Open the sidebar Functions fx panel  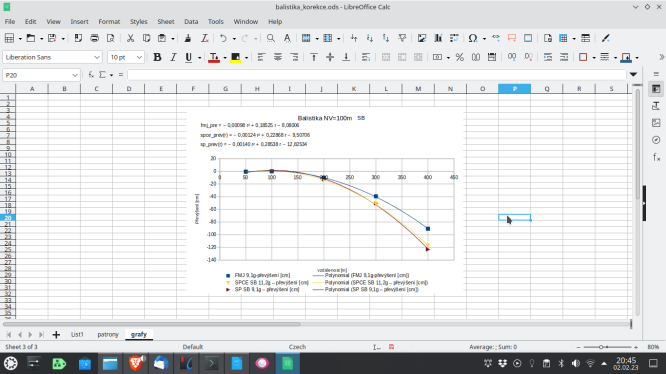point(656,157)
